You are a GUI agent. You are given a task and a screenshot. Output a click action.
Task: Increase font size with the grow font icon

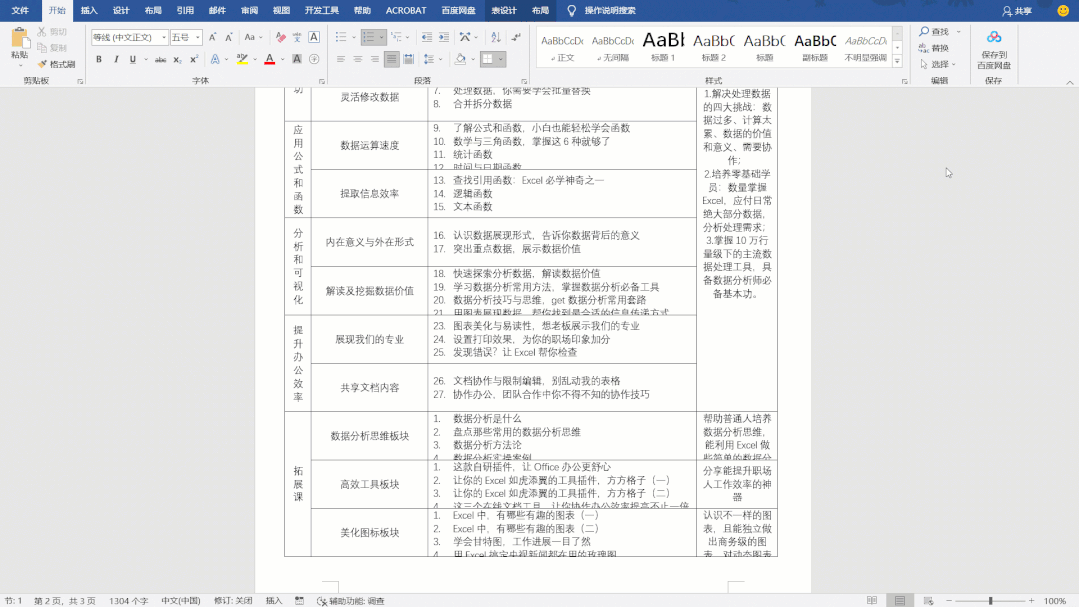coord(212,37)
